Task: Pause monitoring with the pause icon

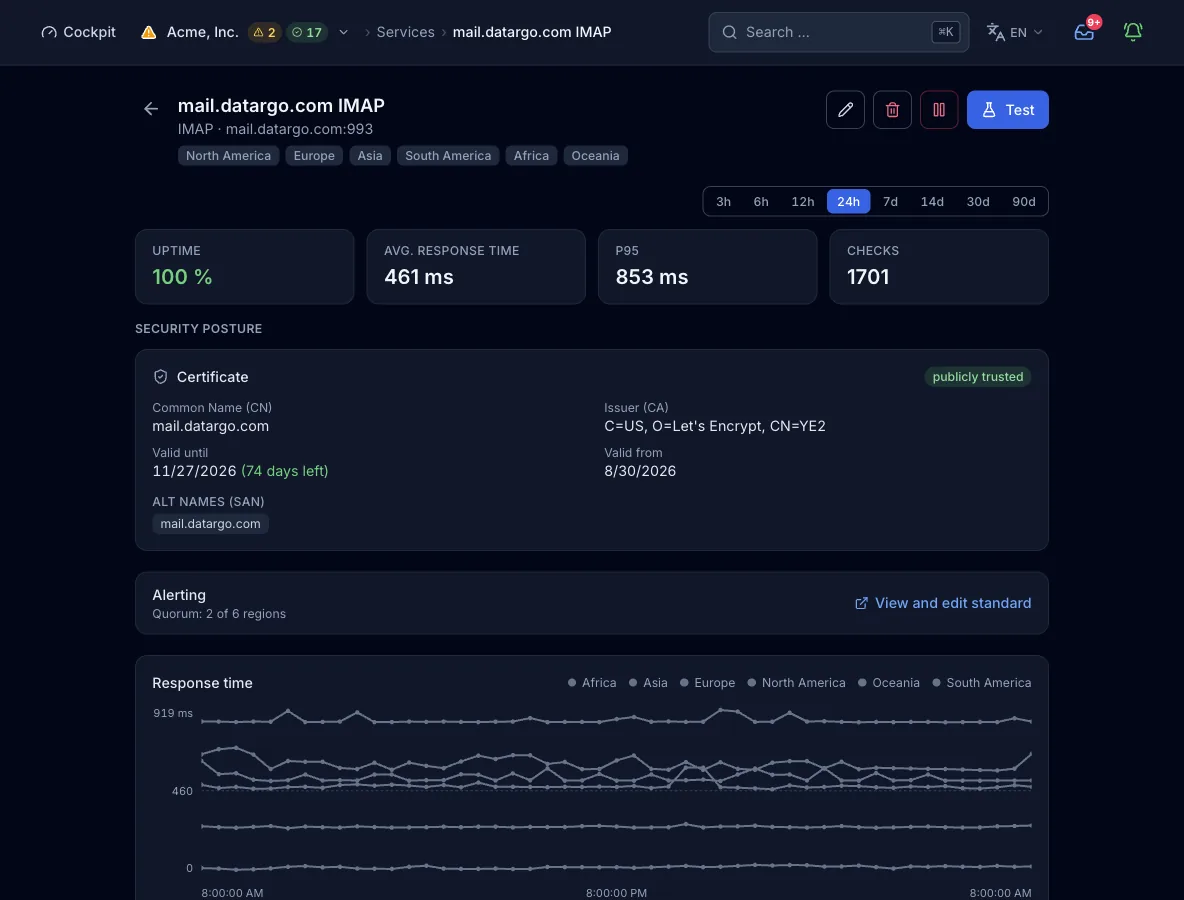Action: 939,109
